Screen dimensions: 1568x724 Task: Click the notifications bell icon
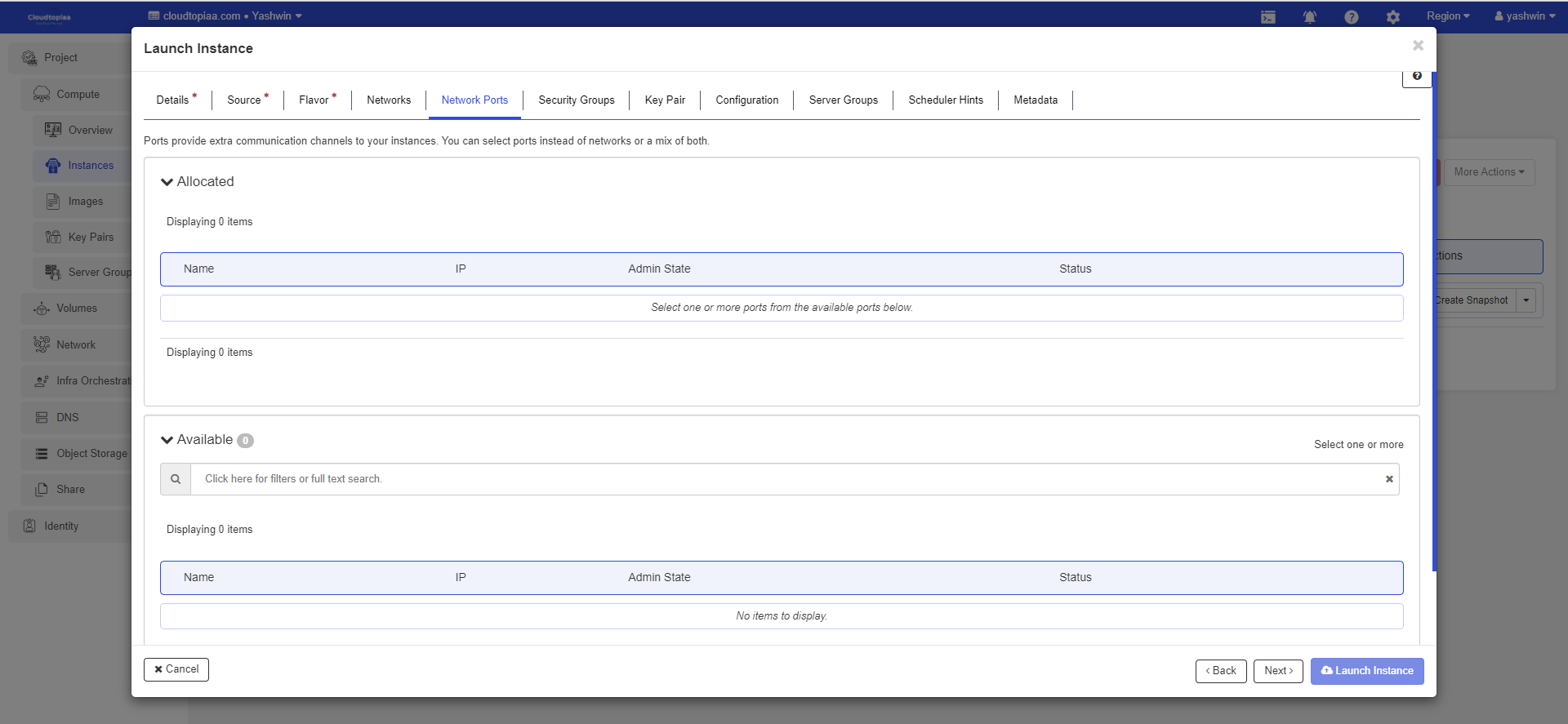coord(1309,17)
